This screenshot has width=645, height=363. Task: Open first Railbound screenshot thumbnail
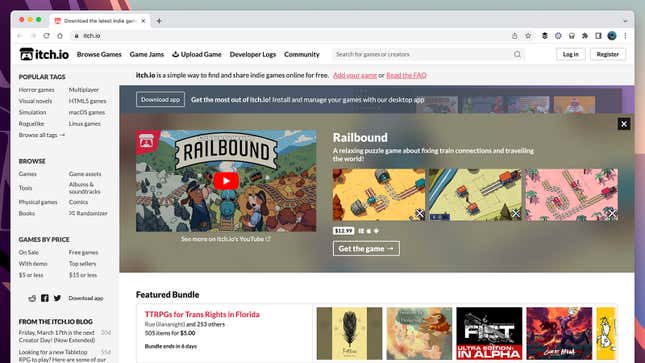[x=379, y=195]
